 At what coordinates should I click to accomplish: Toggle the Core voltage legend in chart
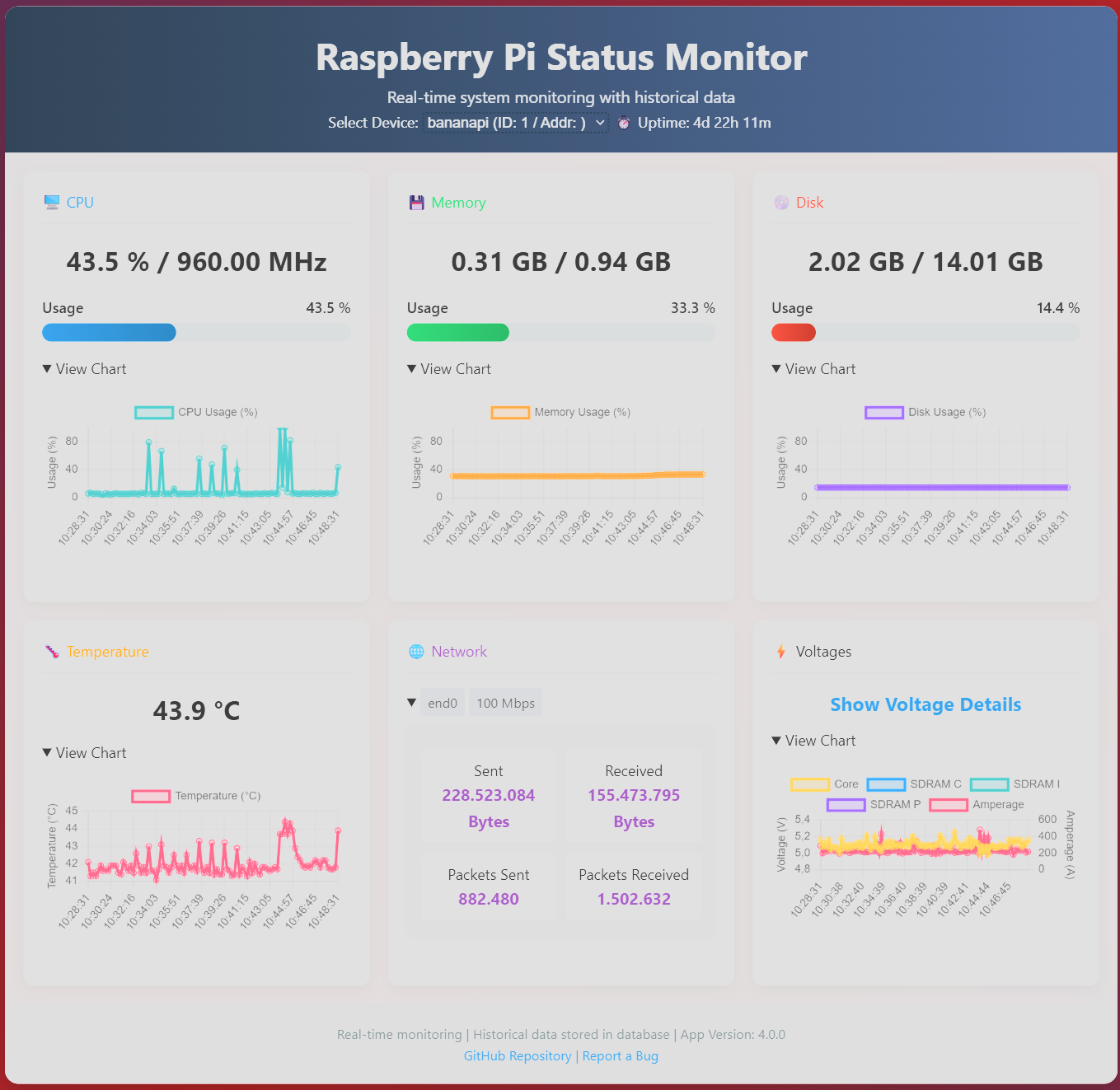[x=822, y=784]
